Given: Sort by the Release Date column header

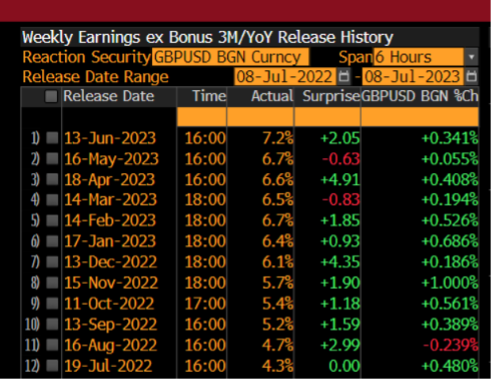Looking at the screenshot, I should click(x=109, y=96).
